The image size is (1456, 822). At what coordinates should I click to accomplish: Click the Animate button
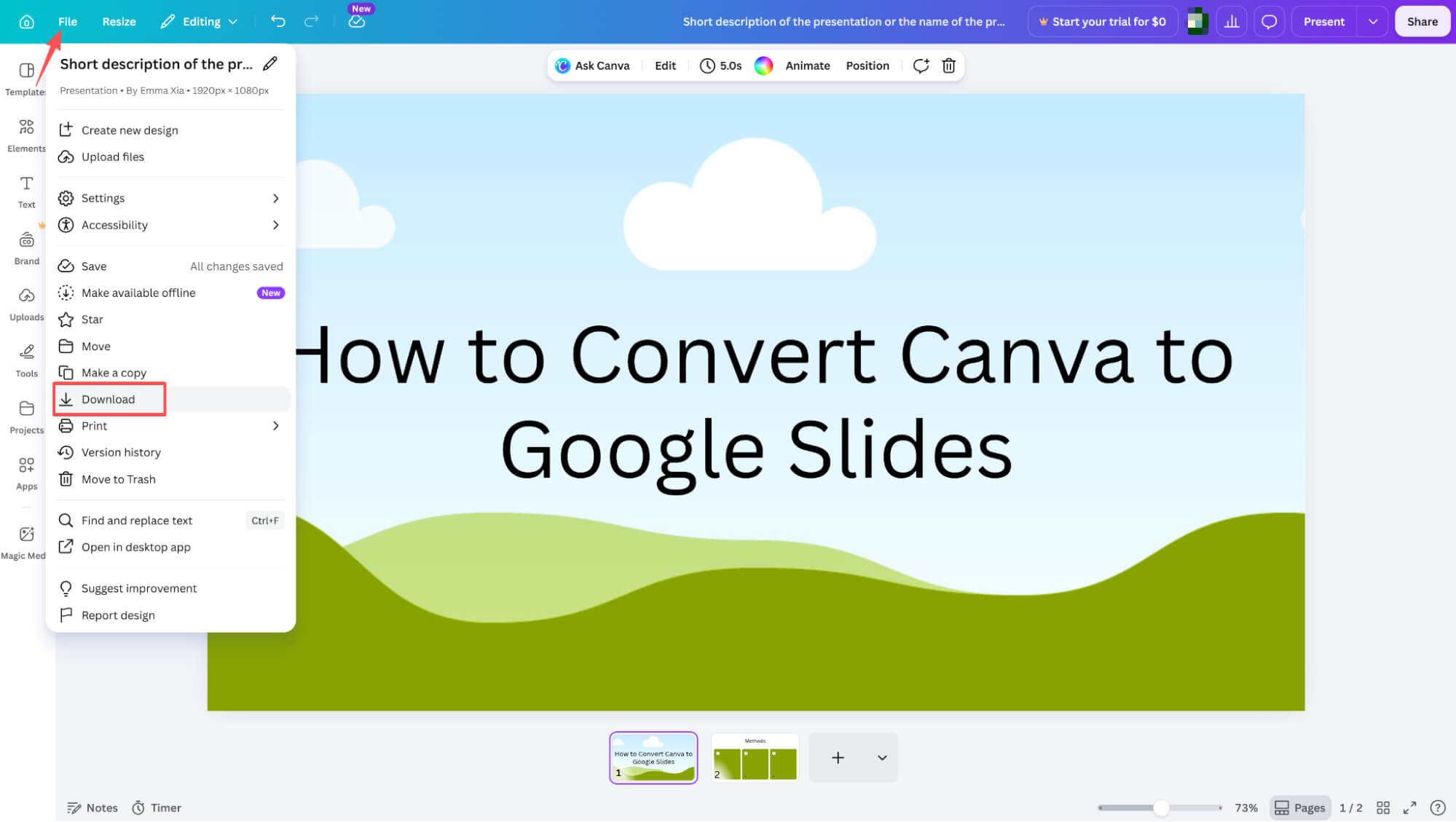coord(807,66)
